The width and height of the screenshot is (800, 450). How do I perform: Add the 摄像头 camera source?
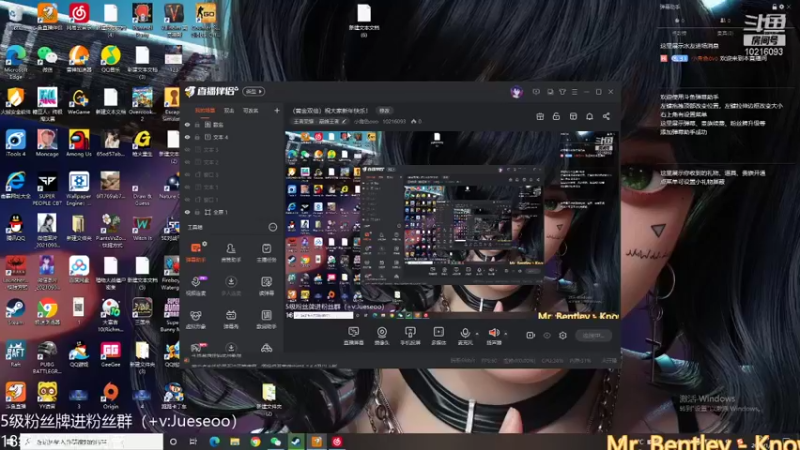point(382,336)
